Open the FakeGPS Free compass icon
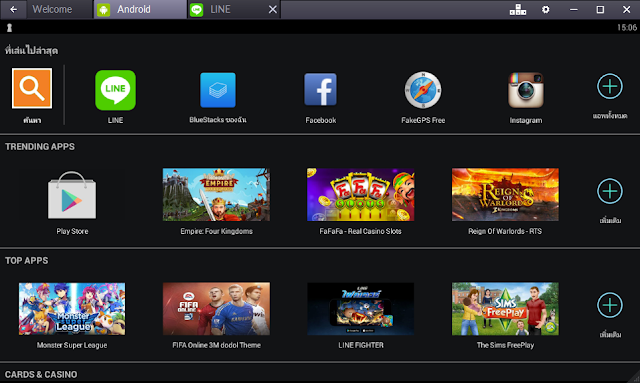Screen dimensions: 640x383 (423, 90)
